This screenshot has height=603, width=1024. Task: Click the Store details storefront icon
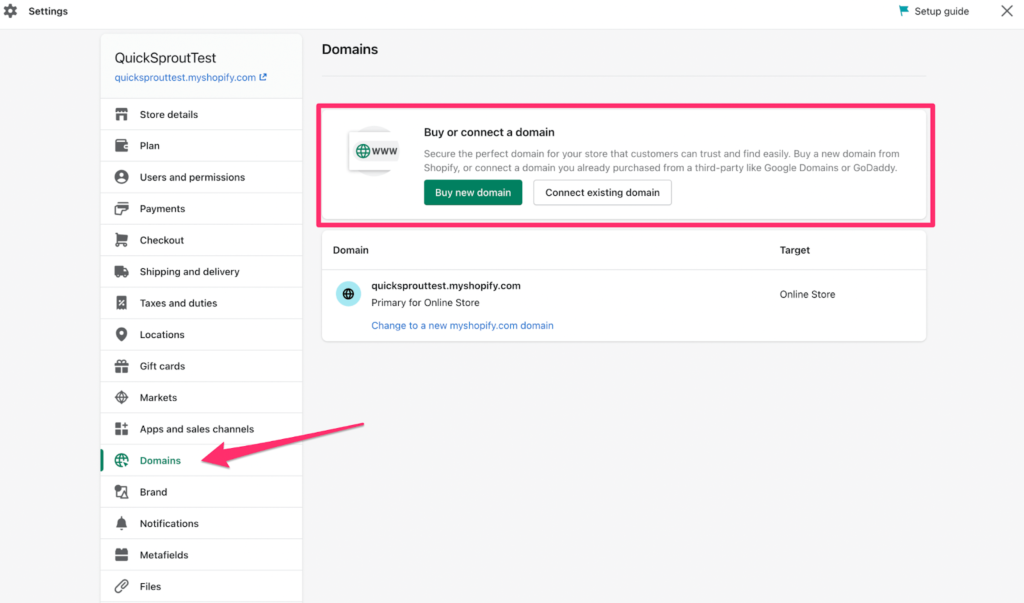click(121, 114)
